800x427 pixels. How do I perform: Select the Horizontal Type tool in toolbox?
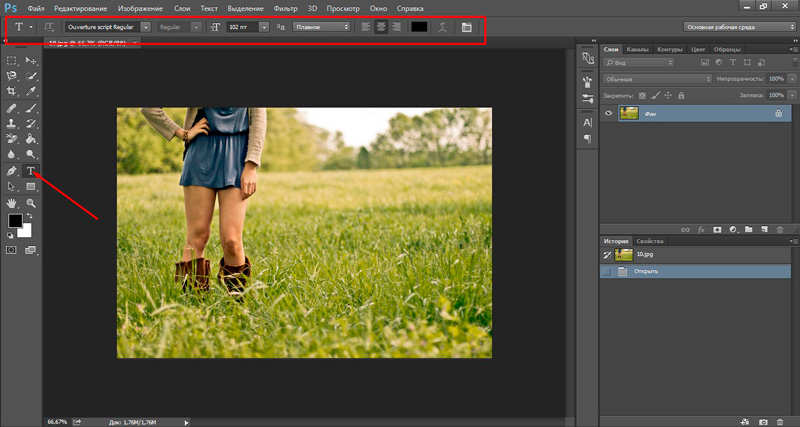pyautogui.click(x=31, y=171)
